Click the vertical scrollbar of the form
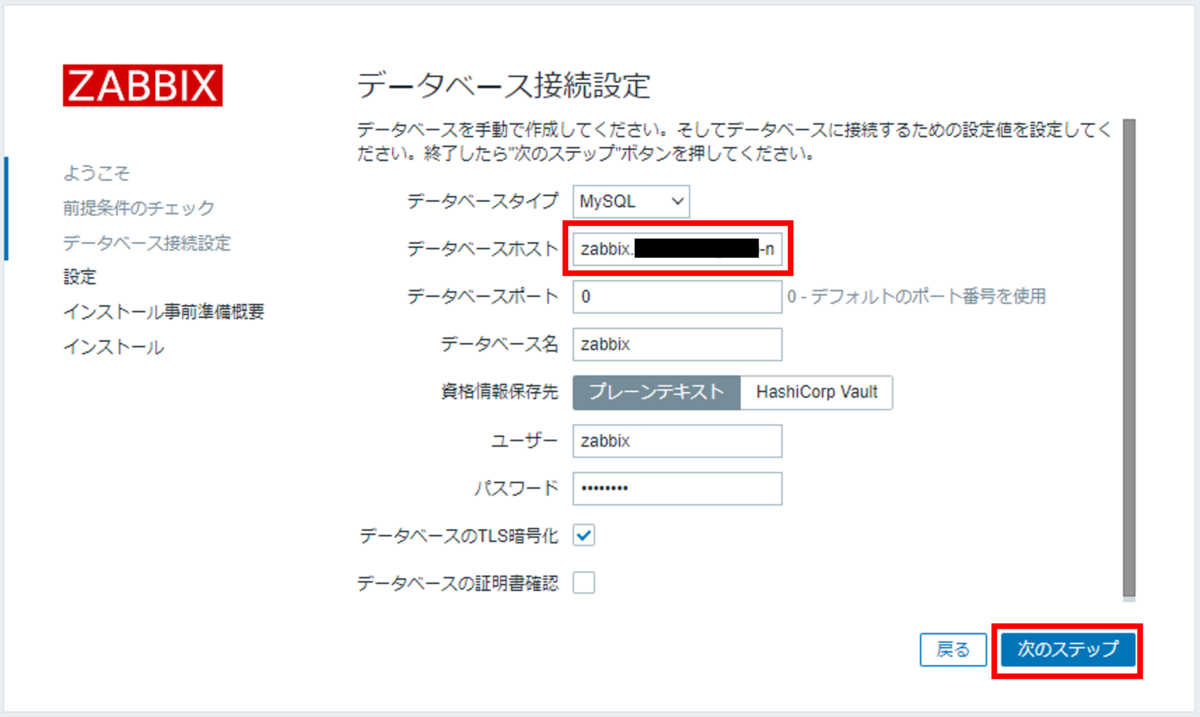Viewport: 1200px width, 717px height. [x=1129, y=358]
